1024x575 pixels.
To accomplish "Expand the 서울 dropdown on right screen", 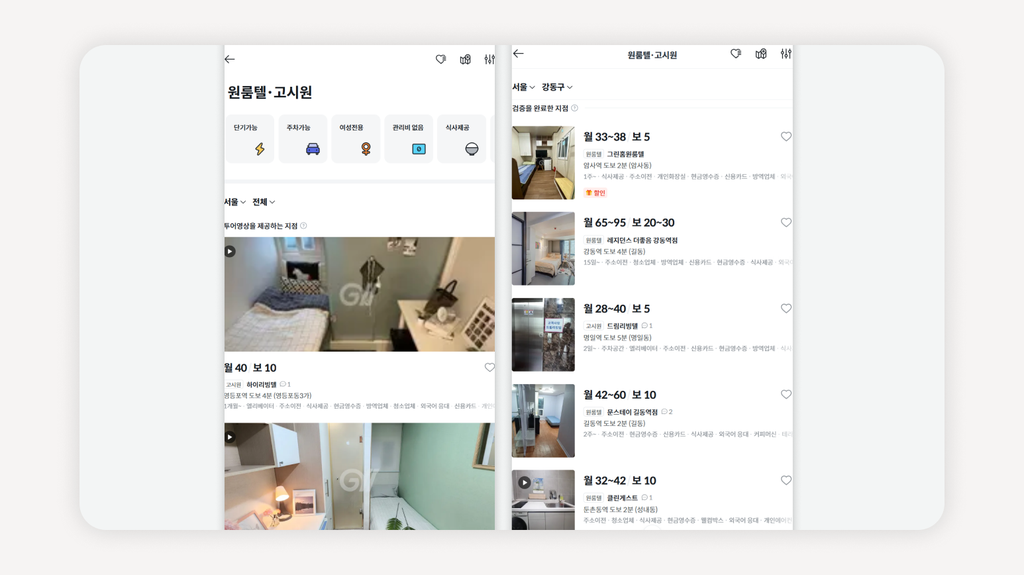I will pos(524,87).
